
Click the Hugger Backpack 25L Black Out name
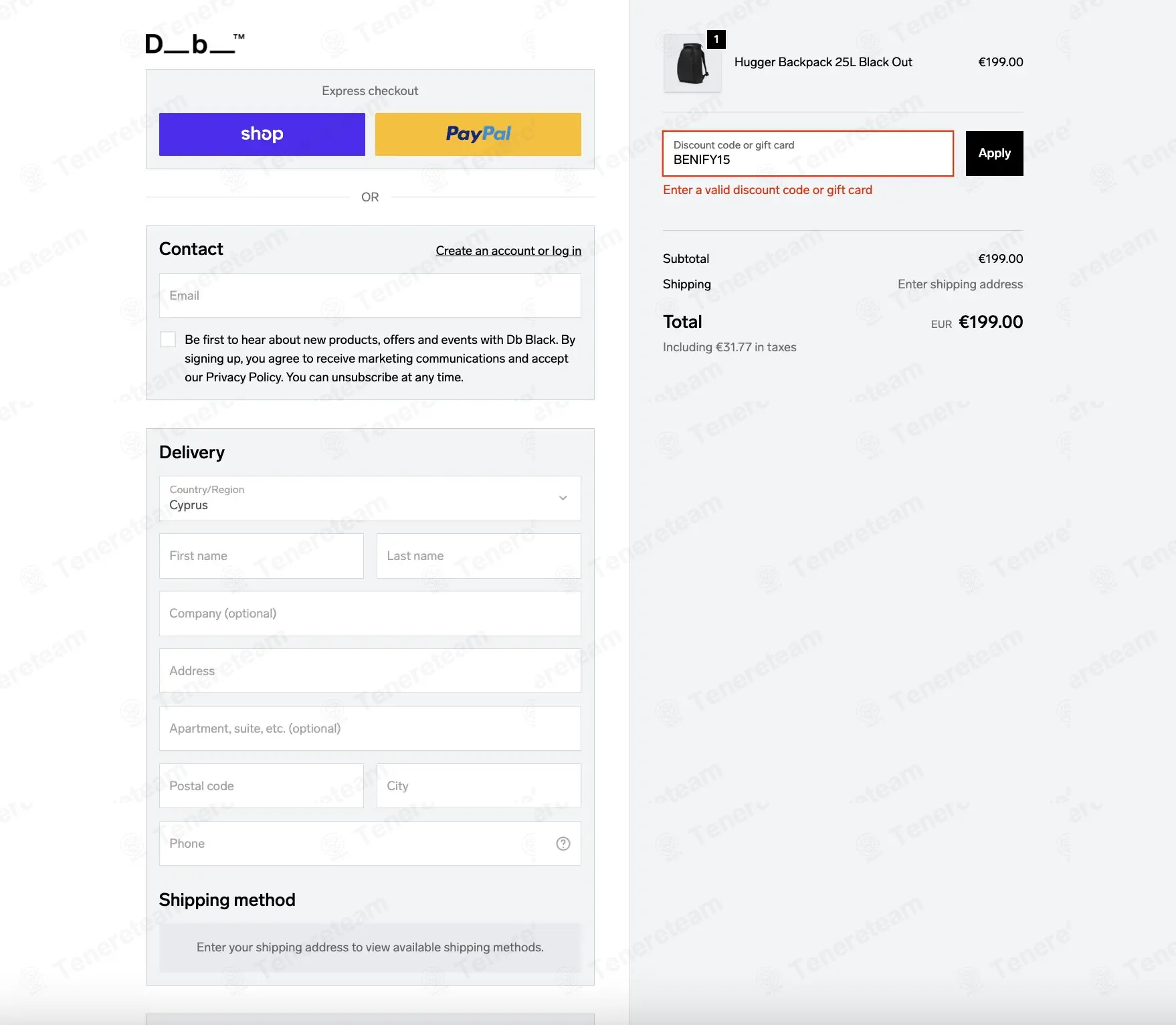823,62
